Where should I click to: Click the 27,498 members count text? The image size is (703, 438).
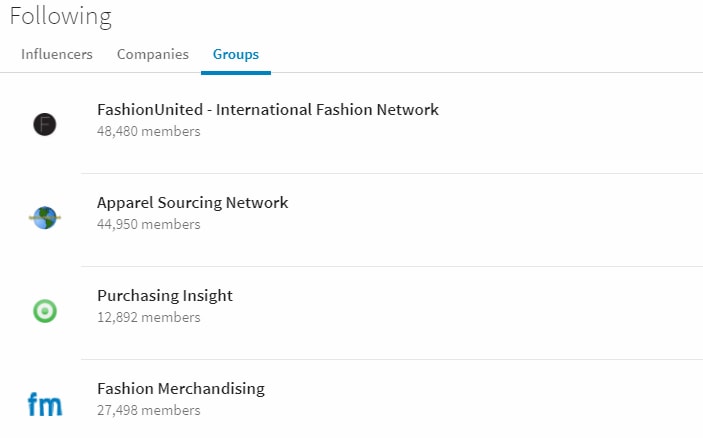[149, 410]
